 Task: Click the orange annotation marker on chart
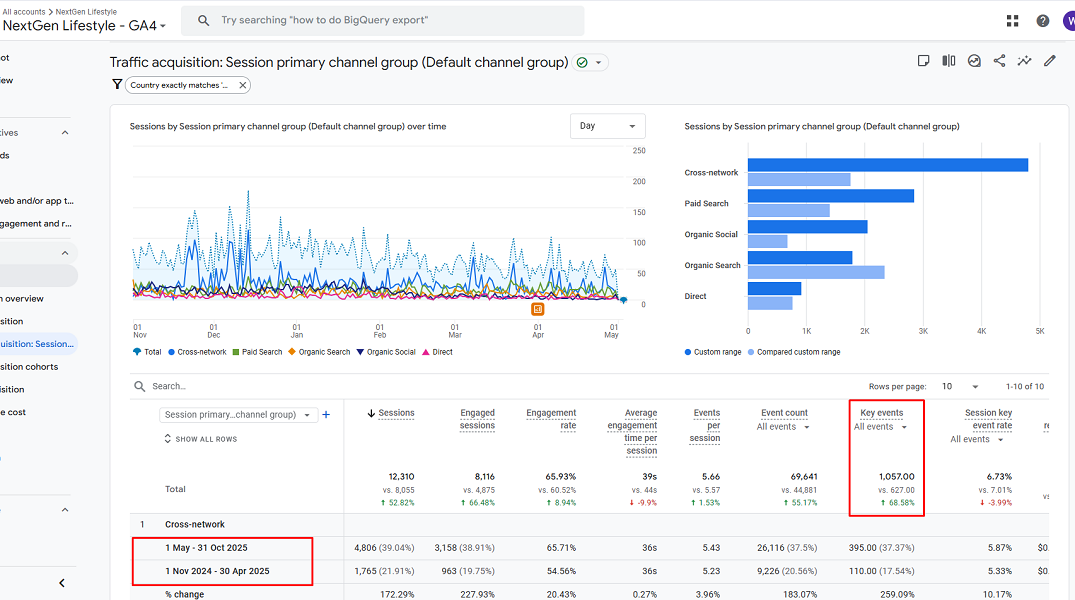[x=538, y=309]
